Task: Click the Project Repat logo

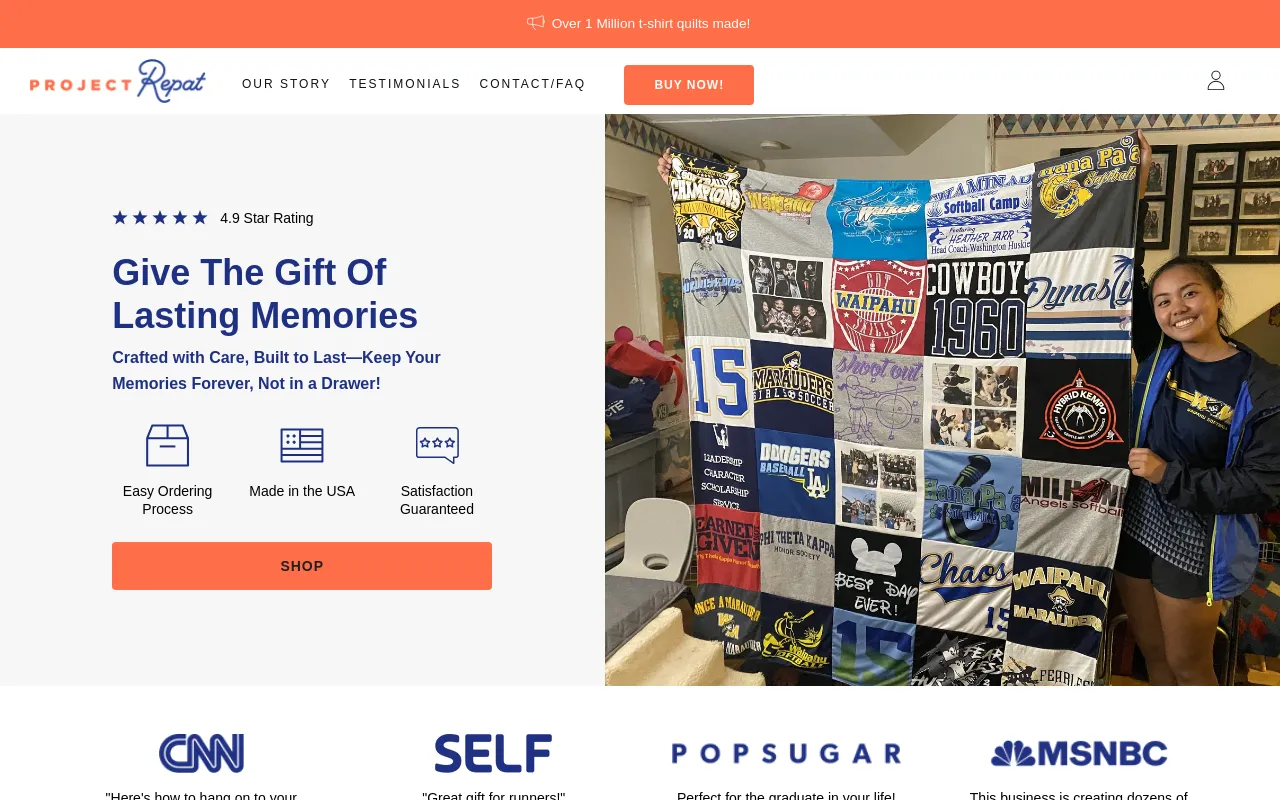Action: click(118, 81)
